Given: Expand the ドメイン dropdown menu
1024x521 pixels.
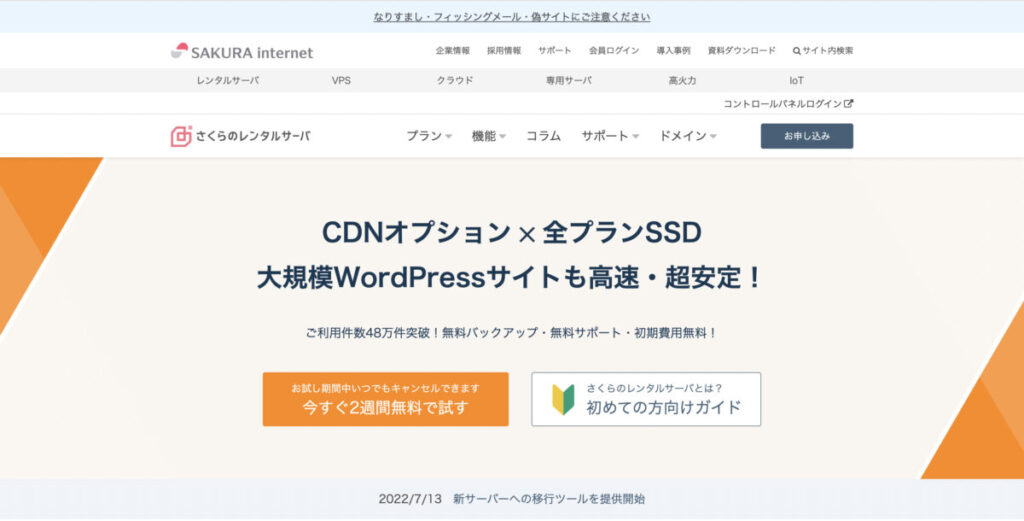Looking at the screenshot, I should 688,136.
